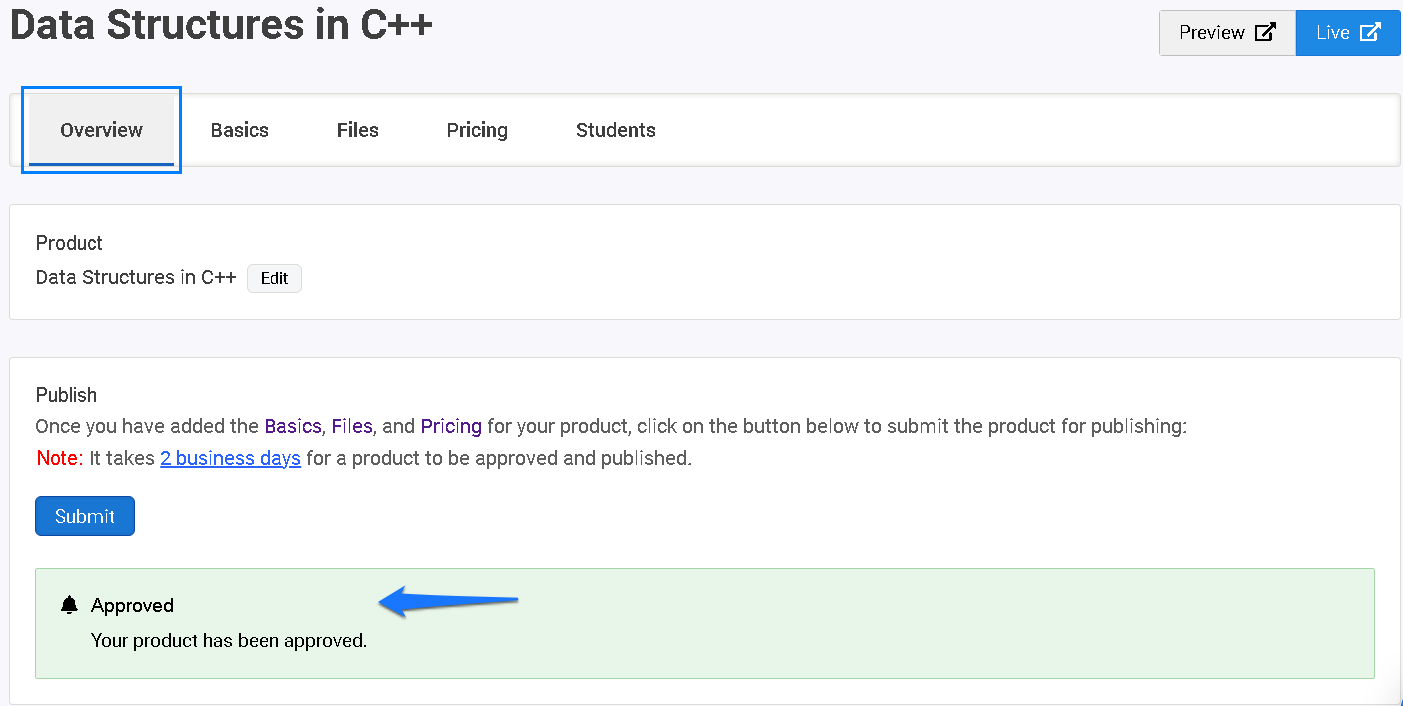The image size is (1403, 706).
Task: Follow the Files link in the Publish text
Action: 352,426
